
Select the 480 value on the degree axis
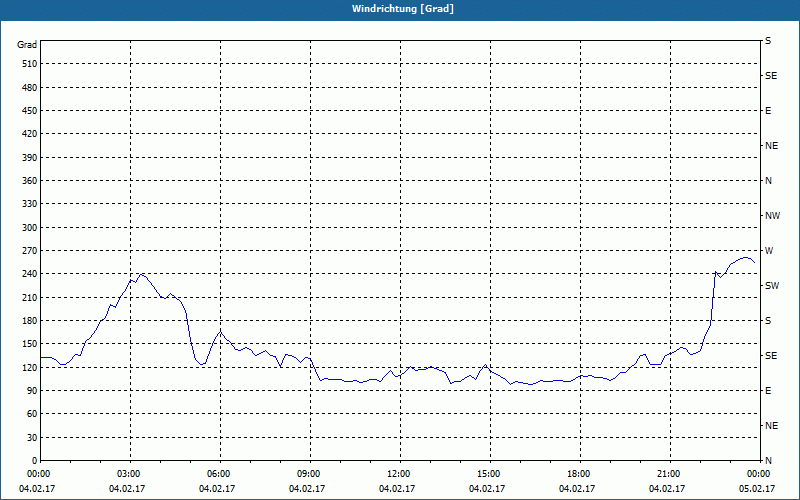point(30,88)
